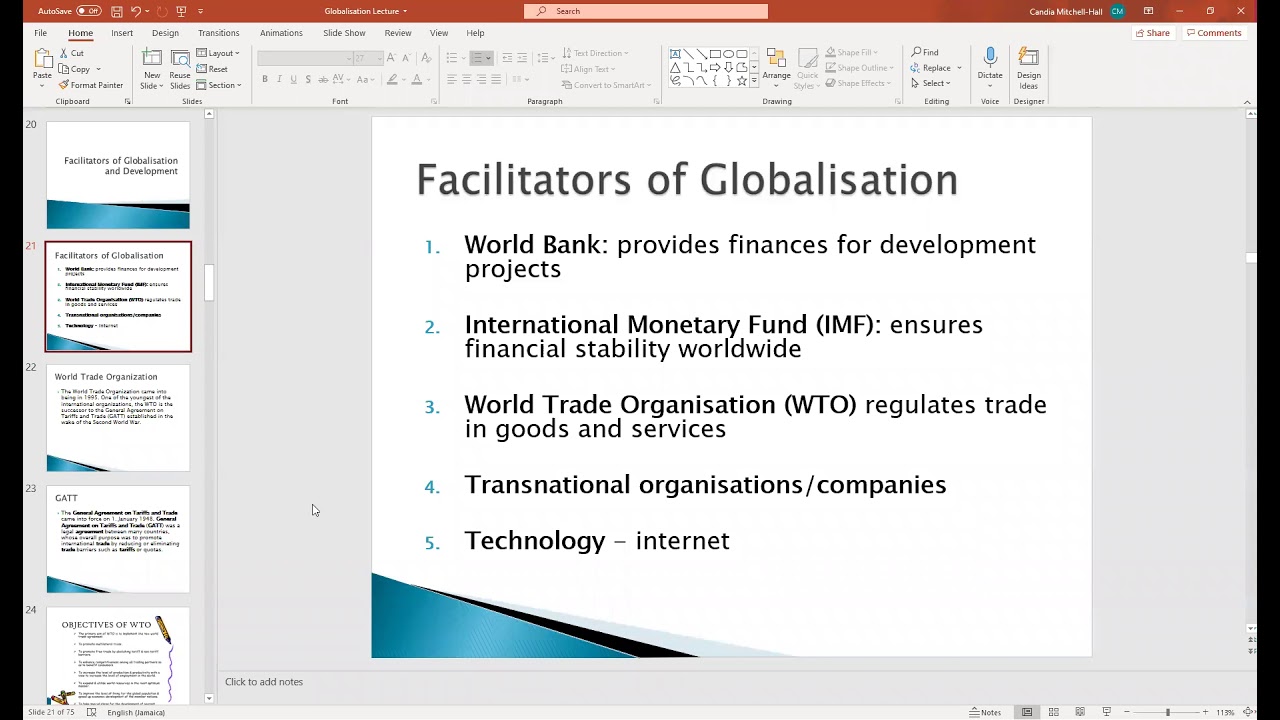Click the Comments button
This screenshot has height=720, width=1280.
1213,33
